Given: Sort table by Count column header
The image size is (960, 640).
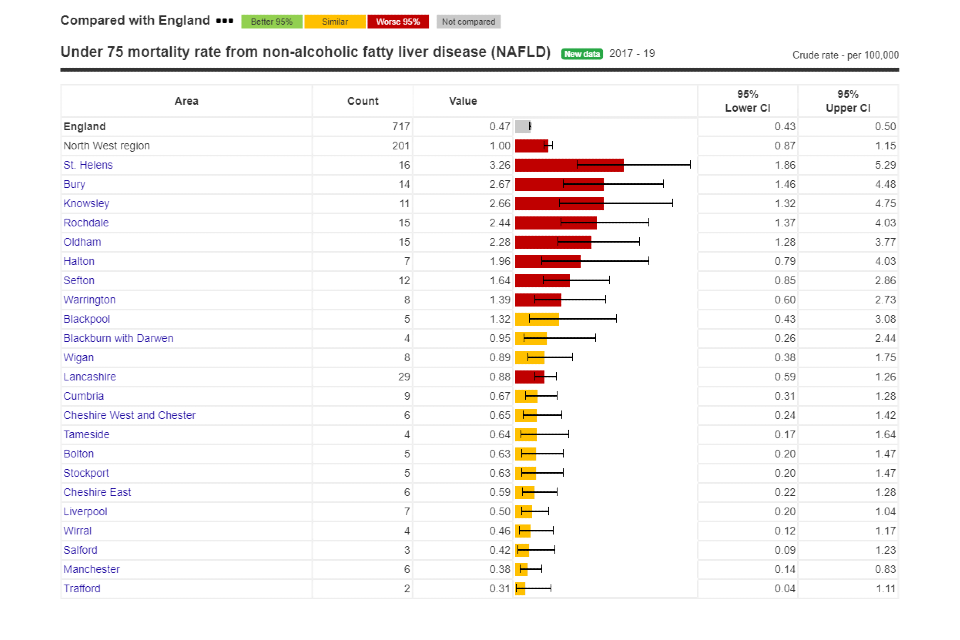Looking at the screenshot, I should click(x=362, y=101).
